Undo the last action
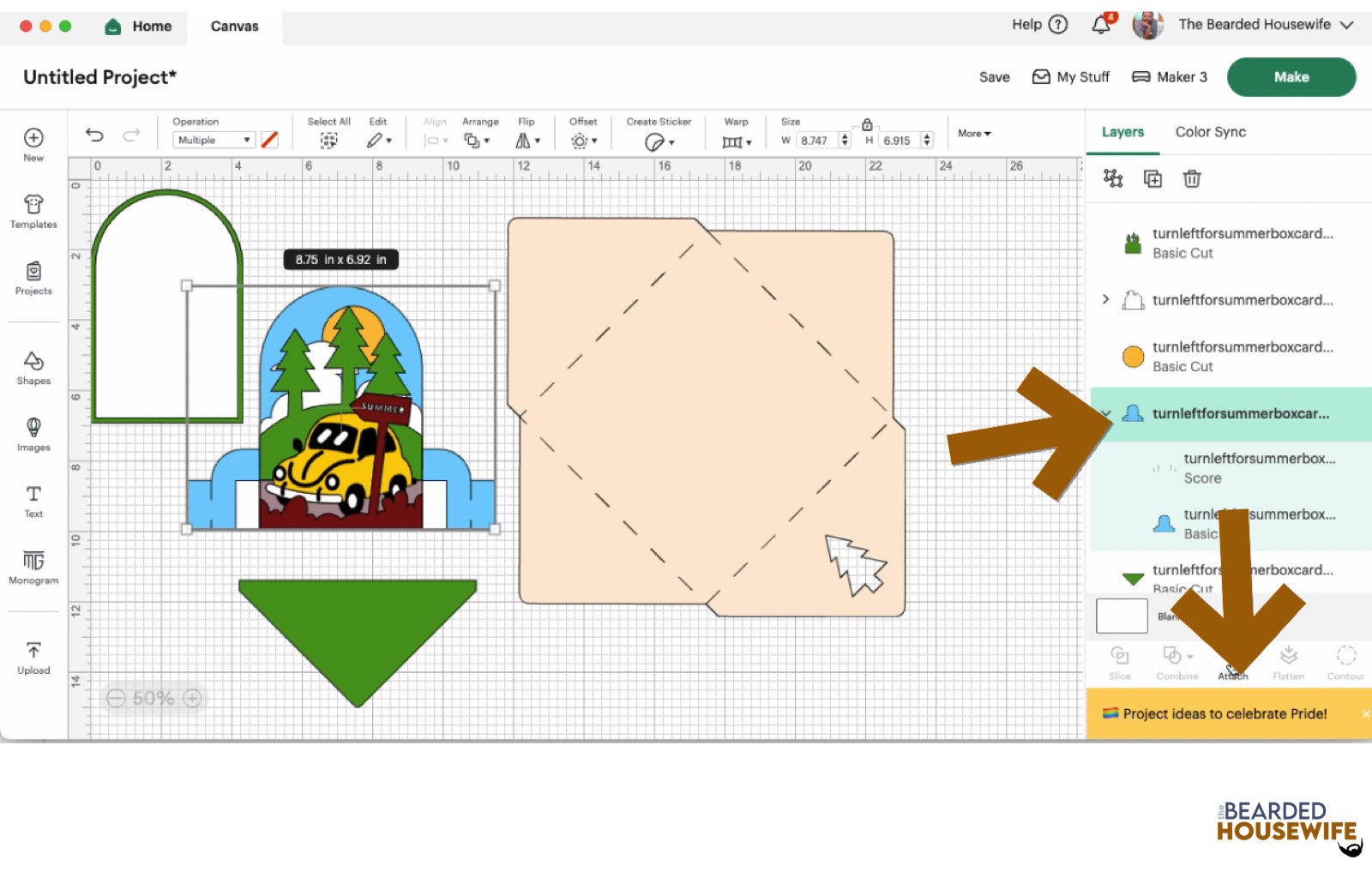This screenshot has width=1372, height=872. pos(94,135)
